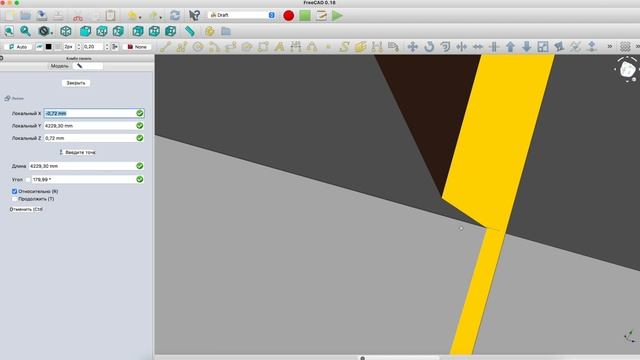
Task: Set Top view cube icon
Action: (102, 31)
